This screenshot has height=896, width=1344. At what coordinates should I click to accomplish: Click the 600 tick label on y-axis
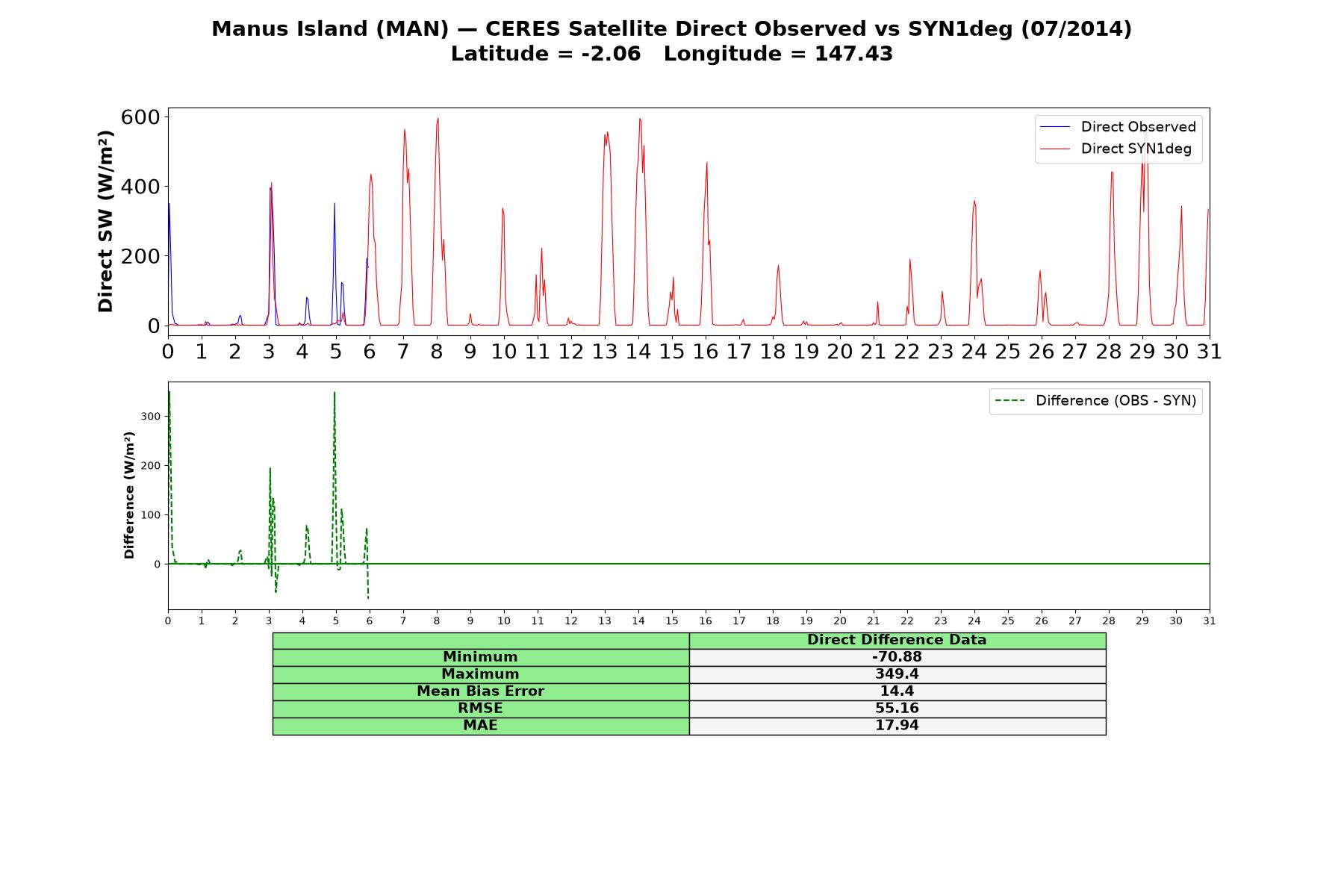pos(140,117)
